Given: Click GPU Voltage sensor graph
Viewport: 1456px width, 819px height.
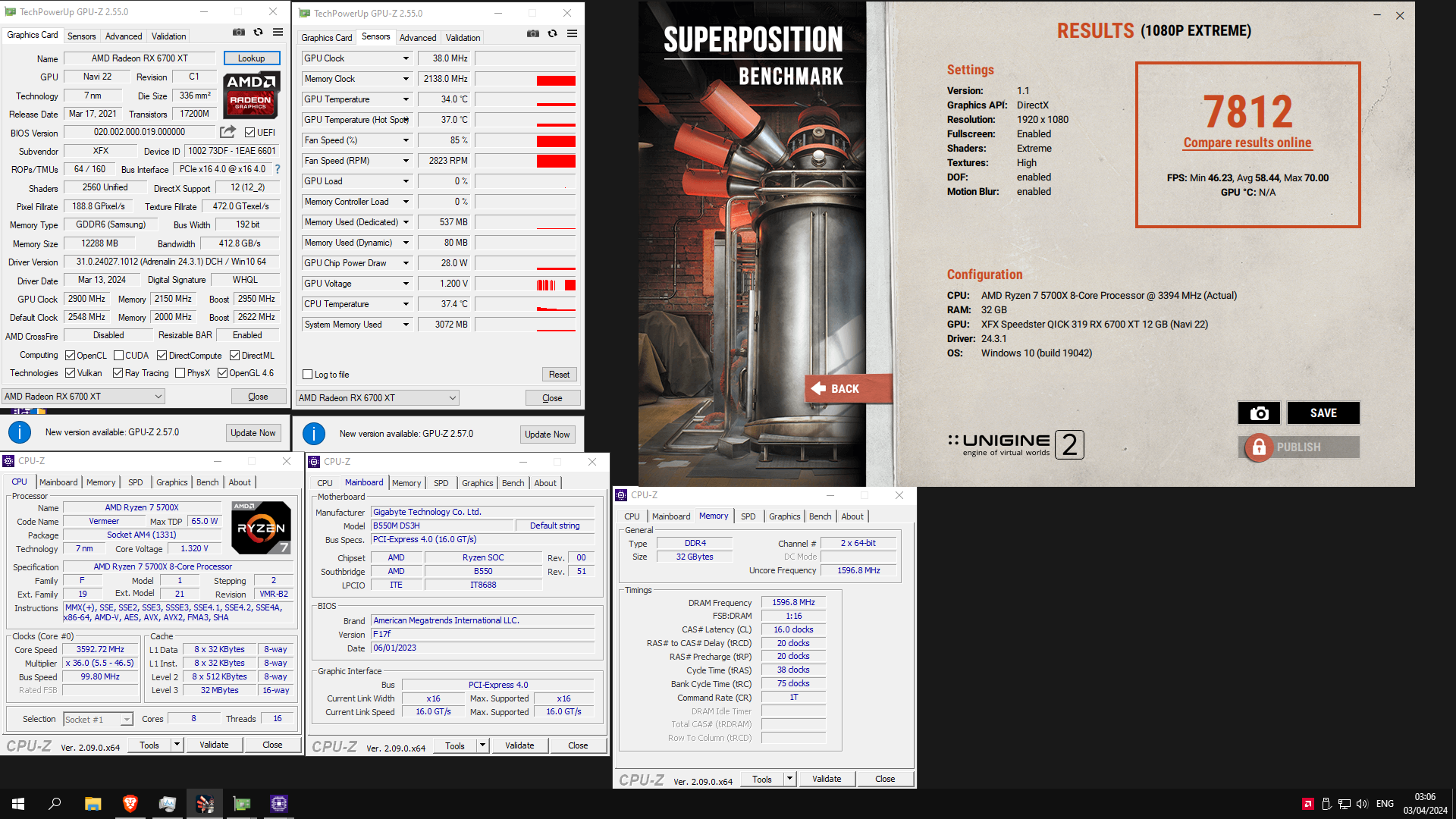Looking at the screenshot, I should [525, 284].
